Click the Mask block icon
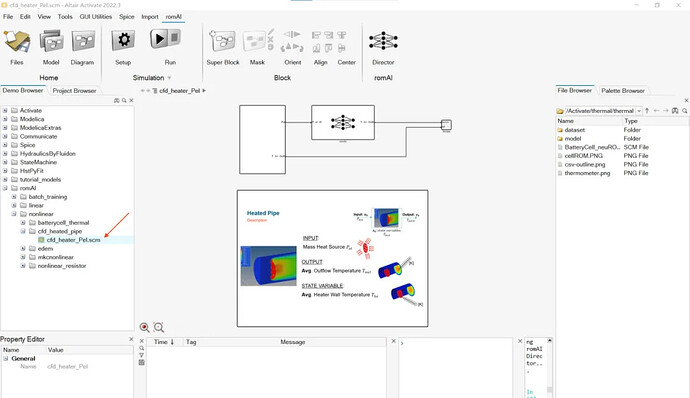690x398 pixels. (255, 42)
